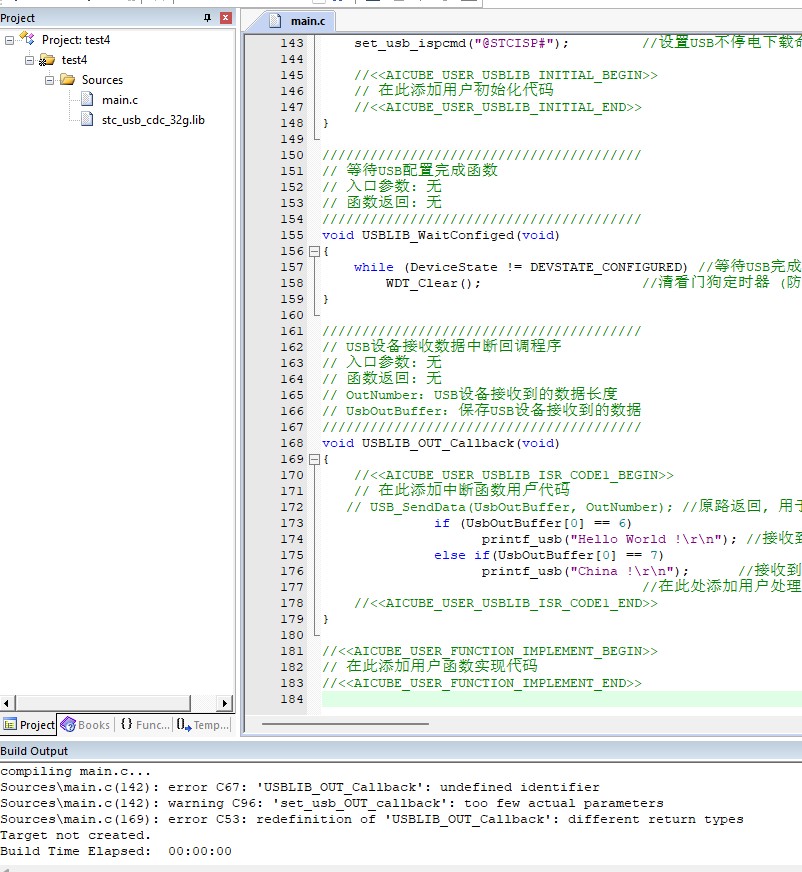The image size is (802, 872).
Task: Collapse the Project: test4 tree node
Action: (x=9, y=40)
